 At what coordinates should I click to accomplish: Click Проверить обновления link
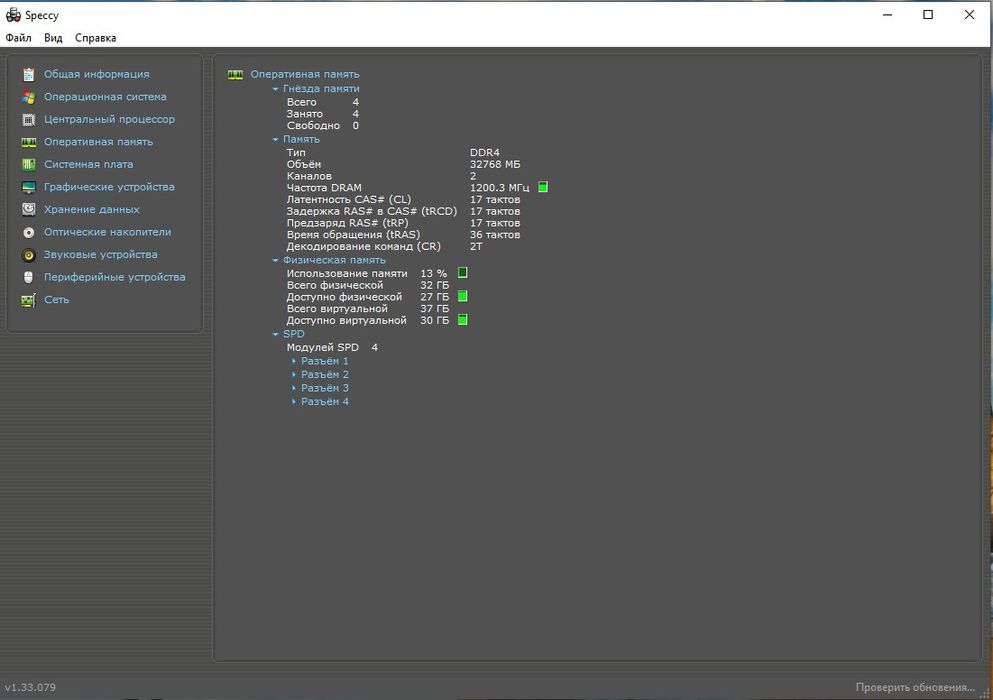pos(915,687)
